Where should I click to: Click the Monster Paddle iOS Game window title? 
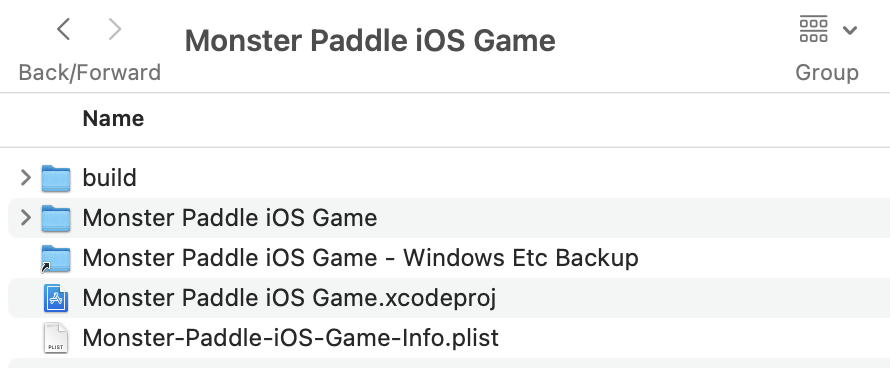tap(370, 41)
